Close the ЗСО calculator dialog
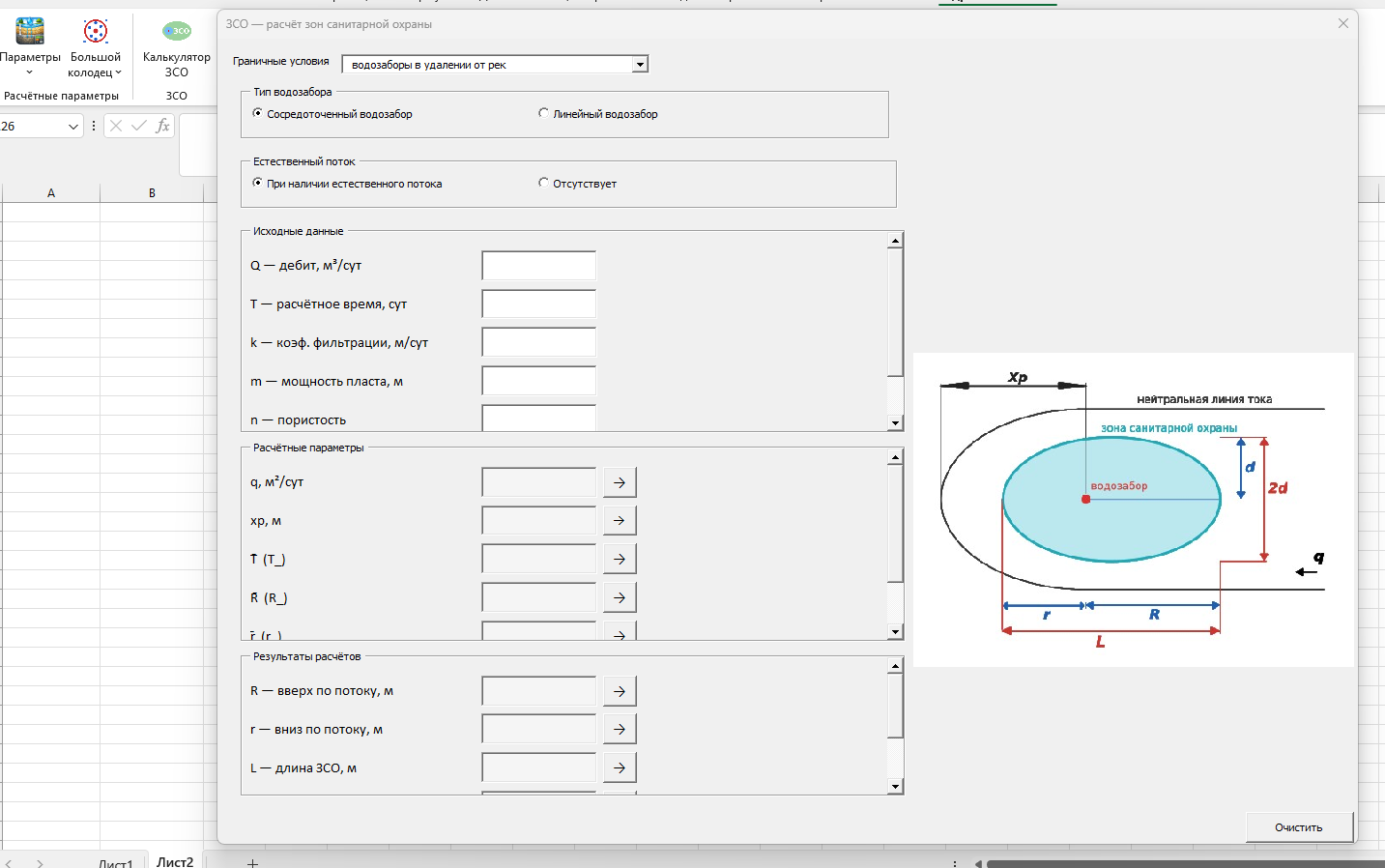The width and height of the screenshot is (1385, 868). tap(1343, 23)
